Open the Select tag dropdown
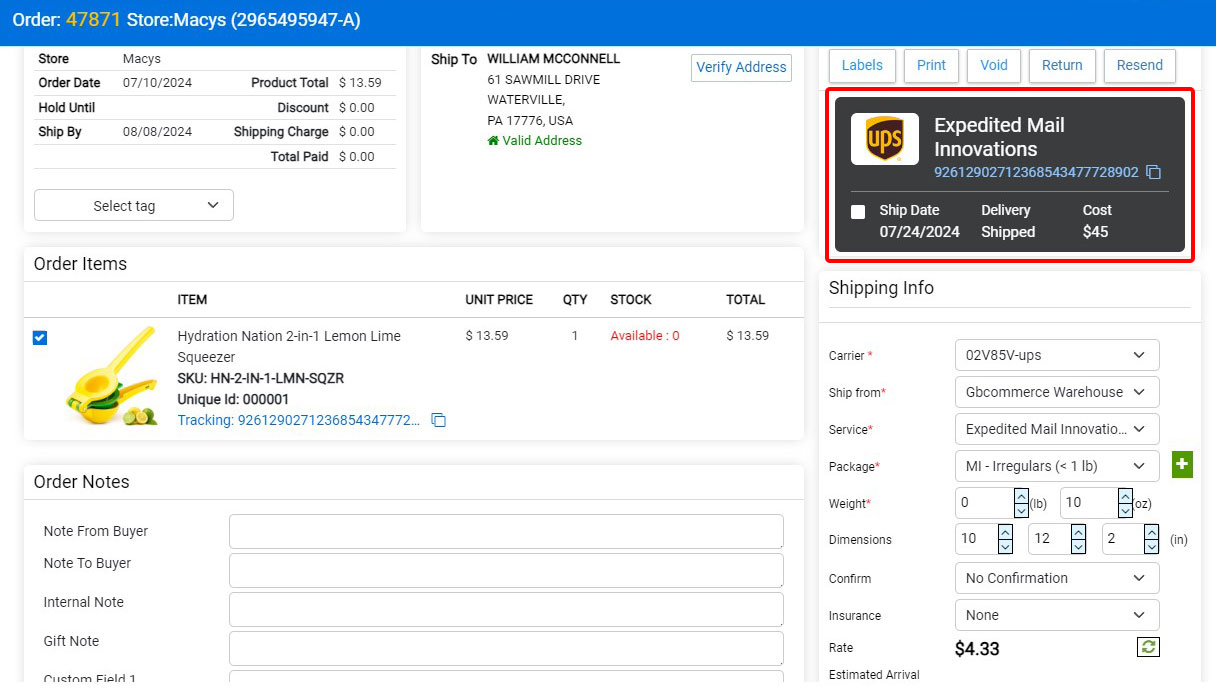The height and width of the screenshot is (698, 1216). tap(134, 205)
